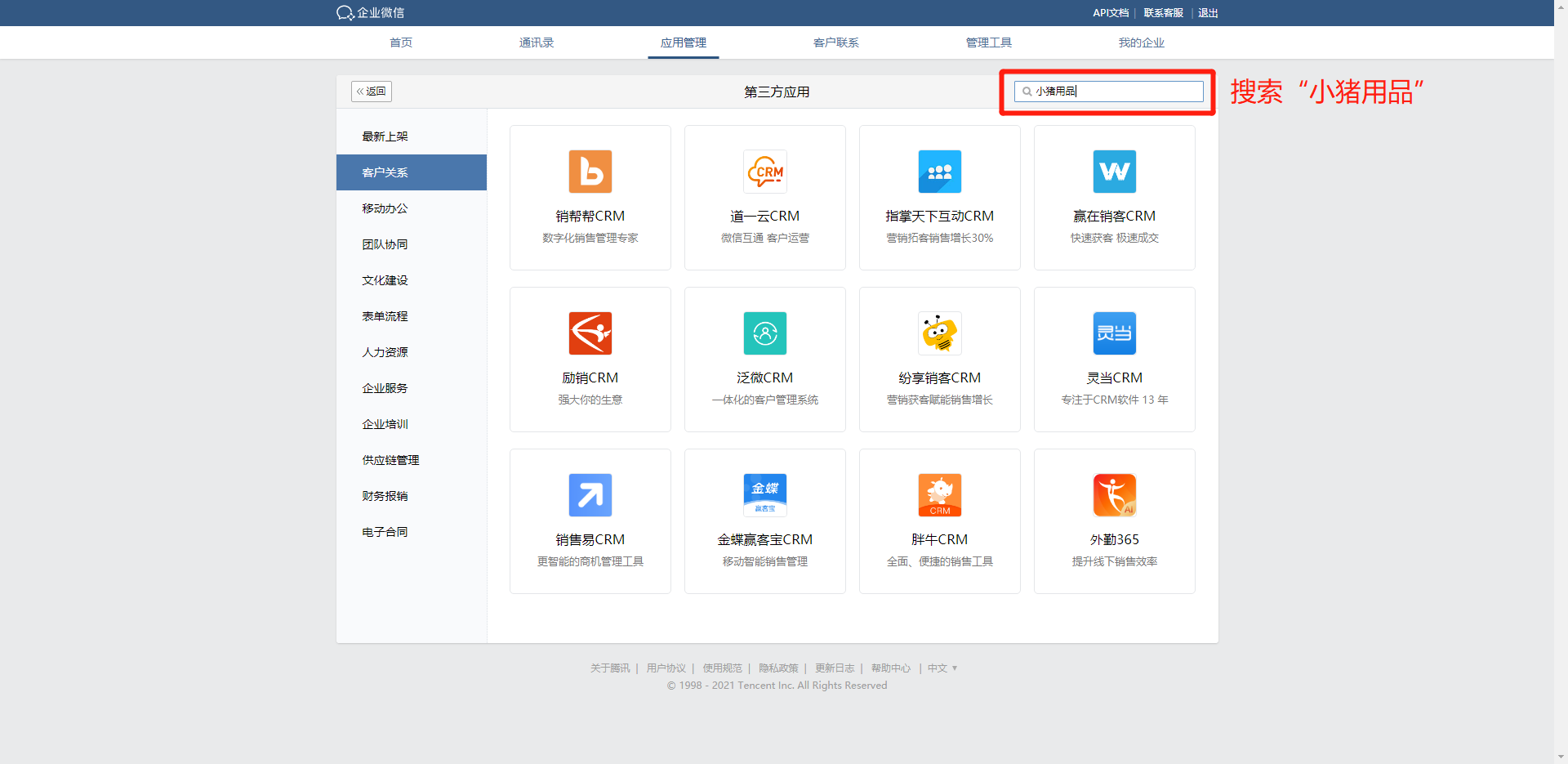Select the 企业服务 category
This screenshot has width=1568, height=764.
coord(412,388)
